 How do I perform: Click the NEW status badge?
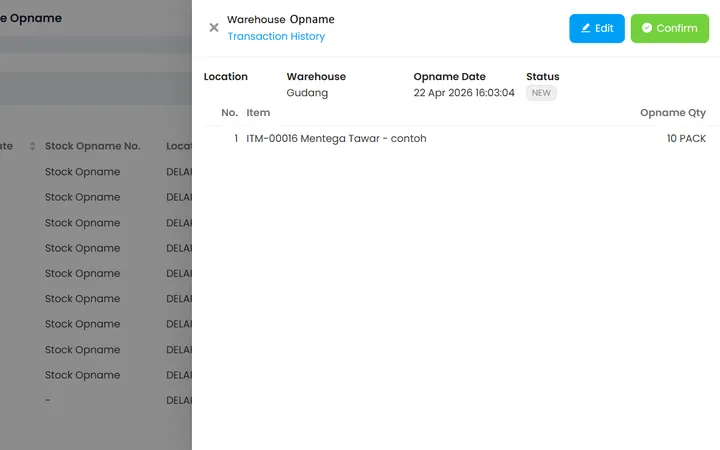[541, 93]
